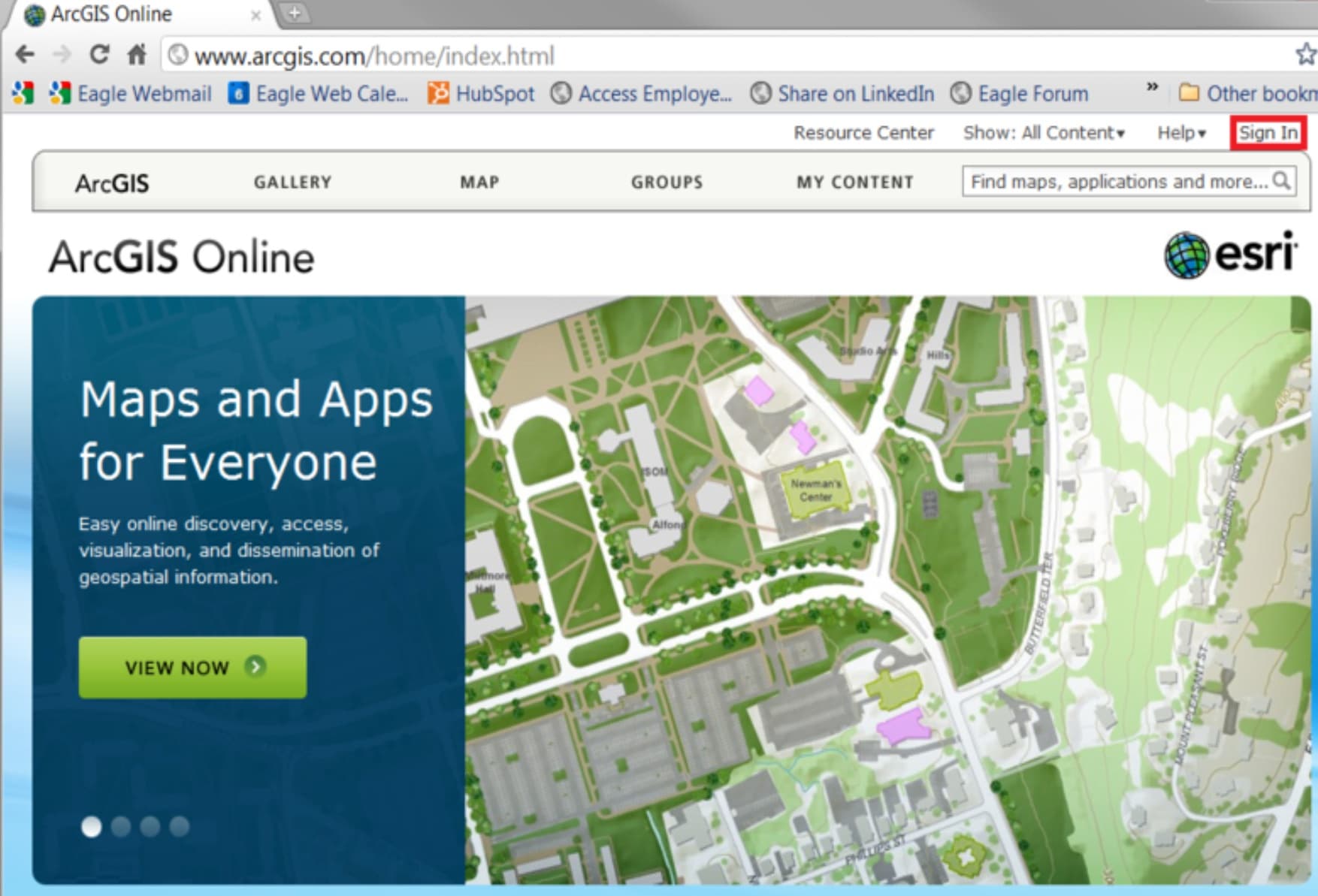
Task: Expand the Show: All Content dropdown
Action: 1044,133
